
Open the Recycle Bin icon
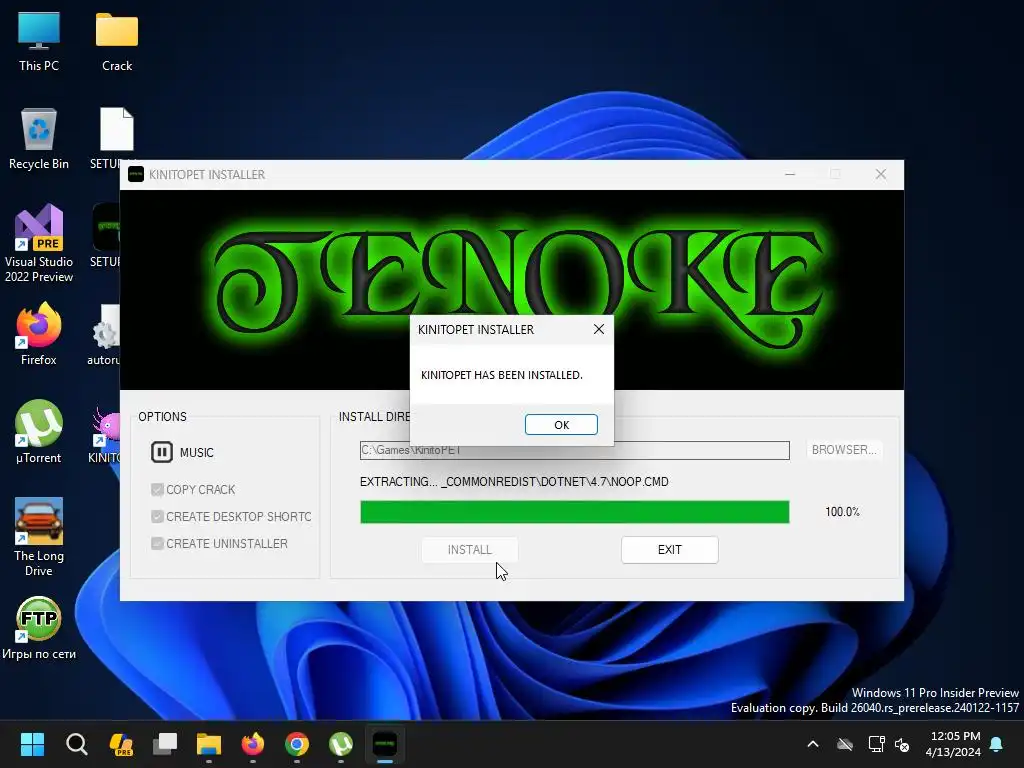coord(39,139)
